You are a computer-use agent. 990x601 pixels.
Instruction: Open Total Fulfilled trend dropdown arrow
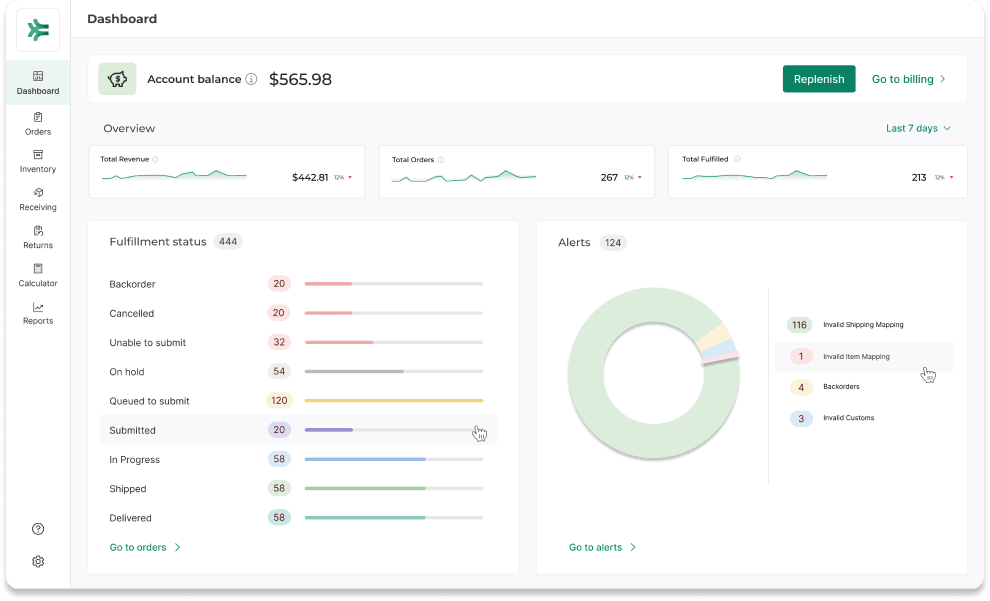952,178
